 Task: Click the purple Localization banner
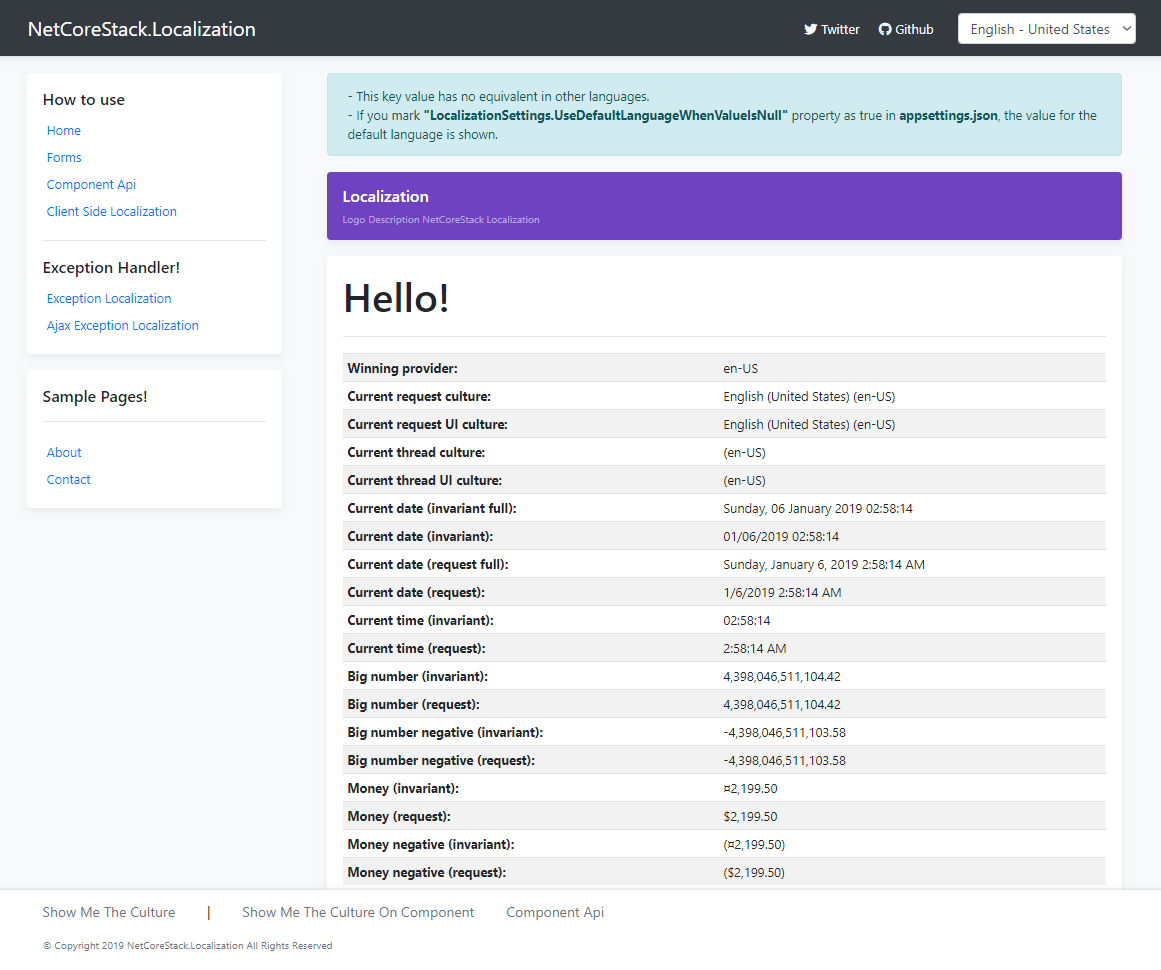[724, 206]
